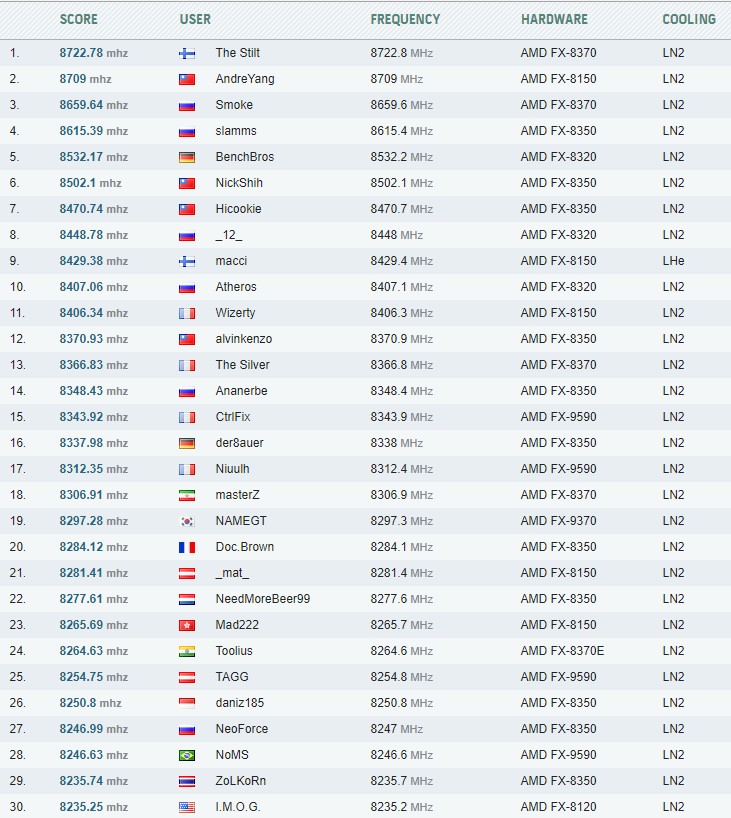Image resolution: width=731 pixels, height=818 pixels.
Task: Open user profile TAGG
Action: click(x=232, y=677)
